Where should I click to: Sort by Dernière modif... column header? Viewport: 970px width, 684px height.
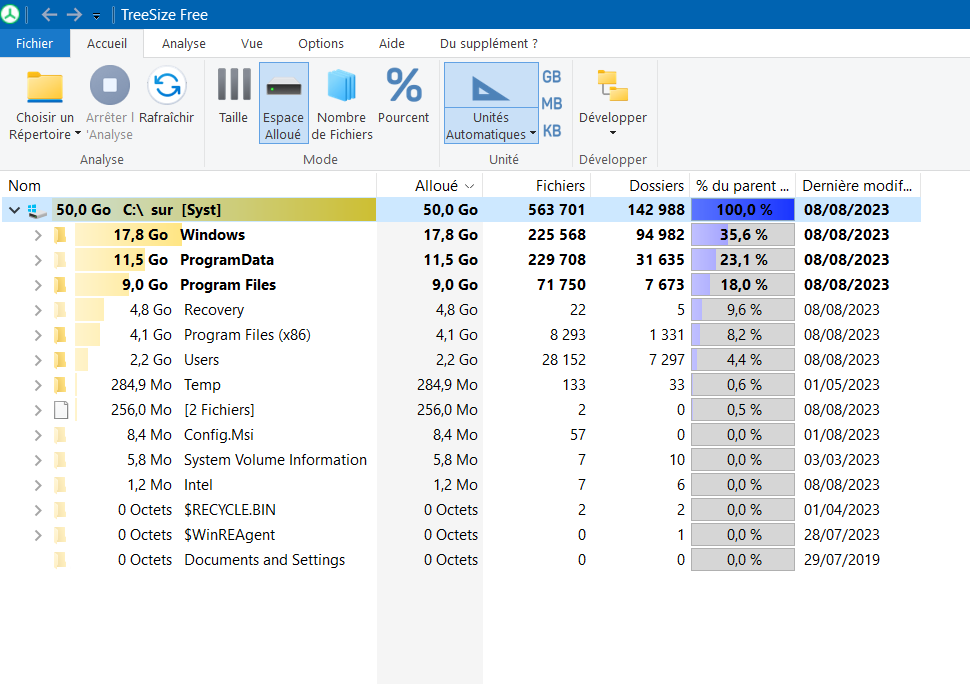pos(858,186)
